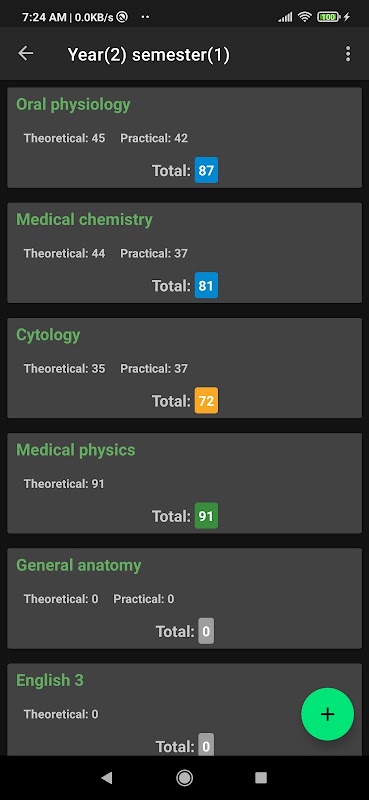Open the Oral physiology subject card

point(184,137)
